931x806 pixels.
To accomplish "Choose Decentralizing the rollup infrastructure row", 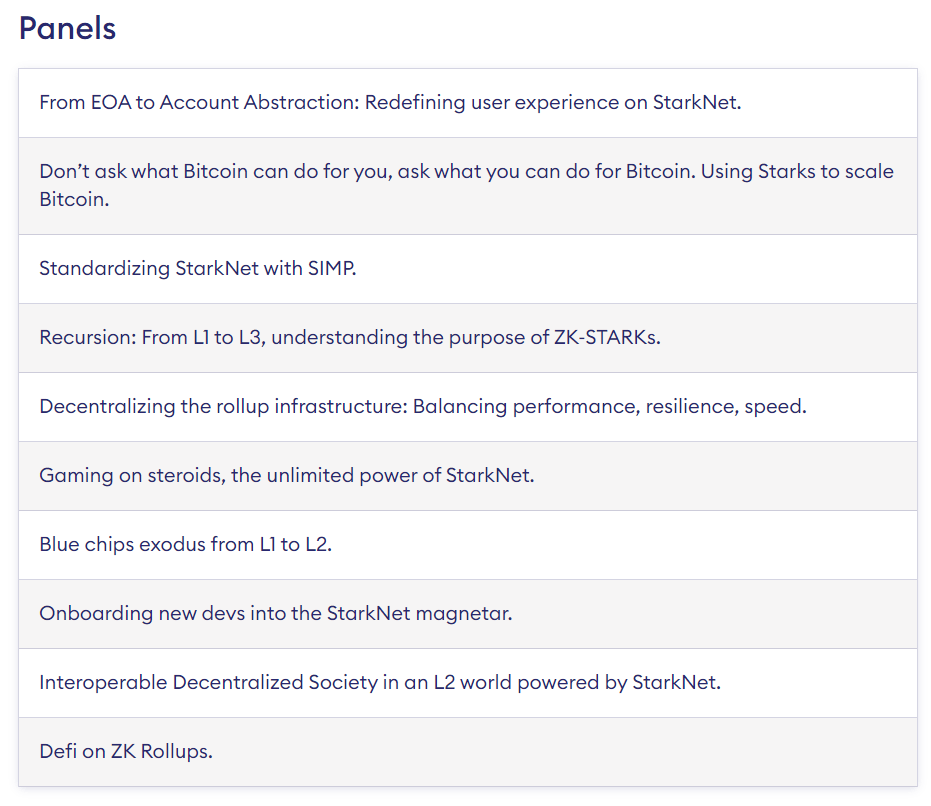I will tap(468, 407).
